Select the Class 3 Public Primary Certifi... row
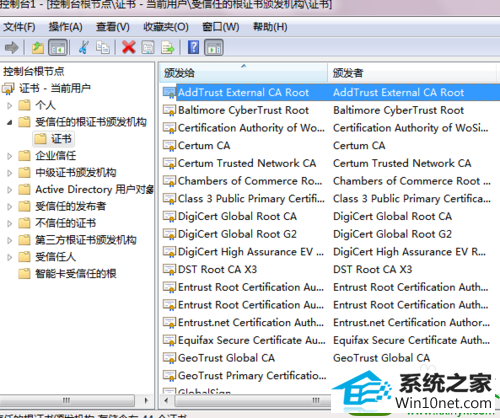The width and height of the screenshot is (500, 418). click(330, 199)
